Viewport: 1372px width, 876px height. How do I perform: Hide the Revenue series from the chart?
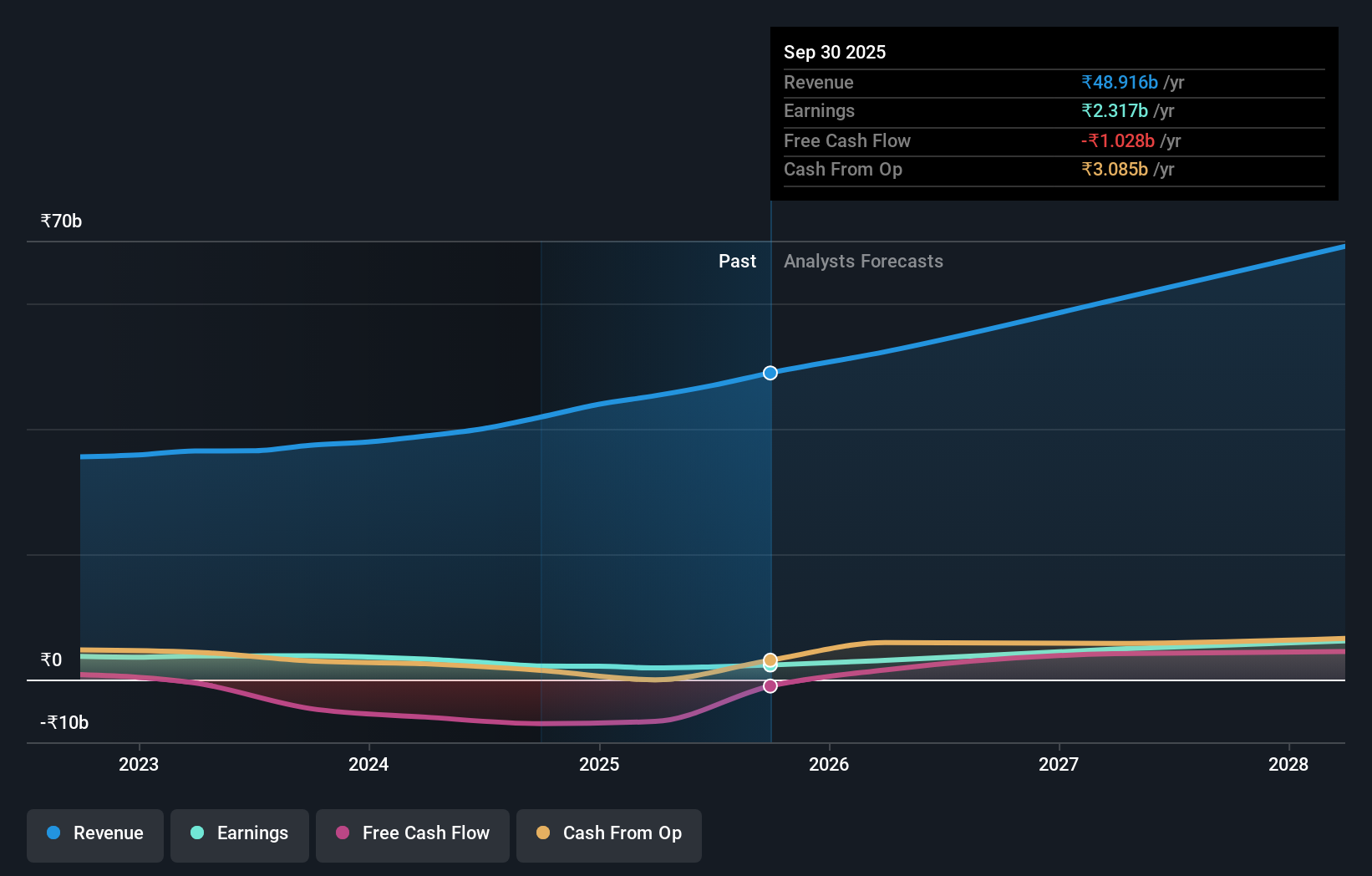(94, 834)
